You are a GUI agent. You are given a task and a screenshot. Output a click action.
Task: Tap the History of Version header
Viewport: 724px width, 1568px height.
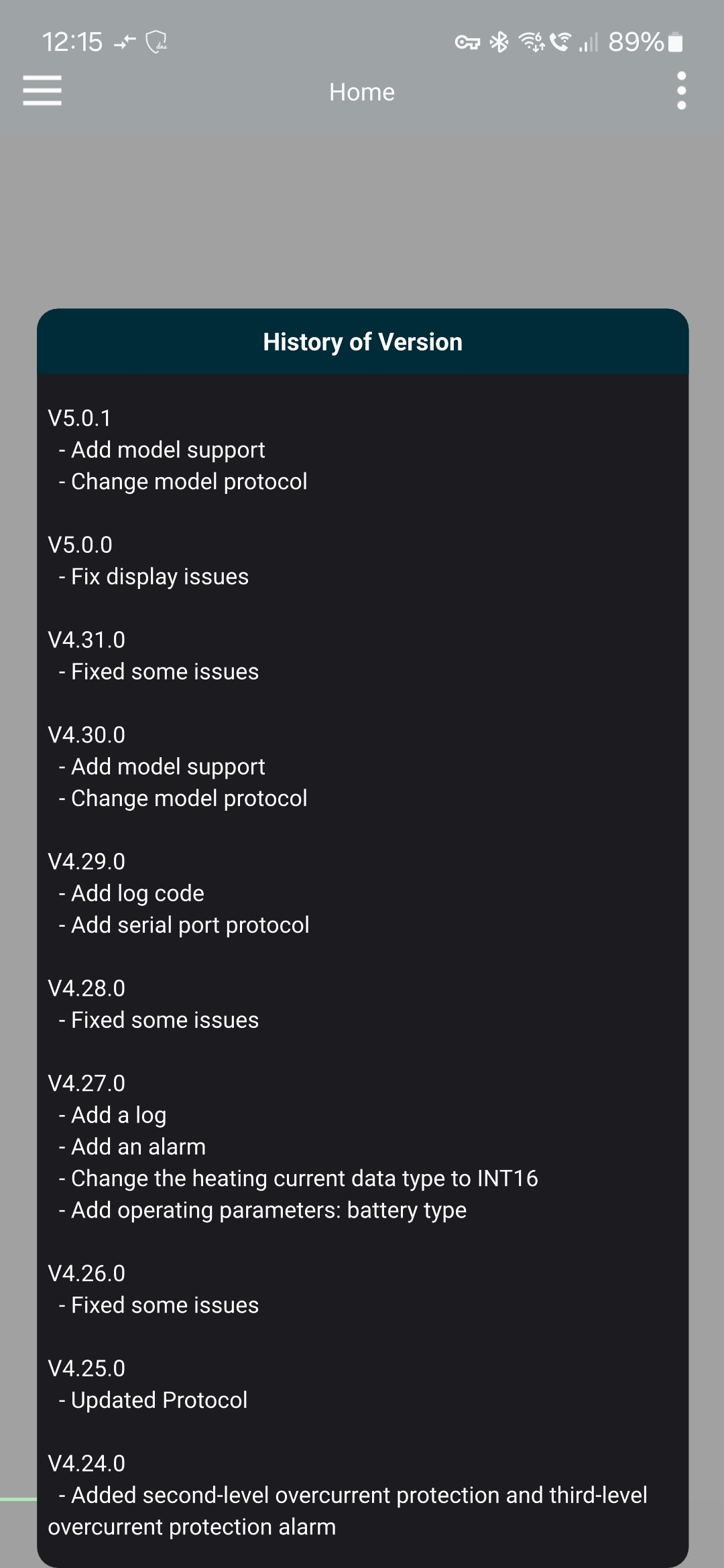[362, 342]
